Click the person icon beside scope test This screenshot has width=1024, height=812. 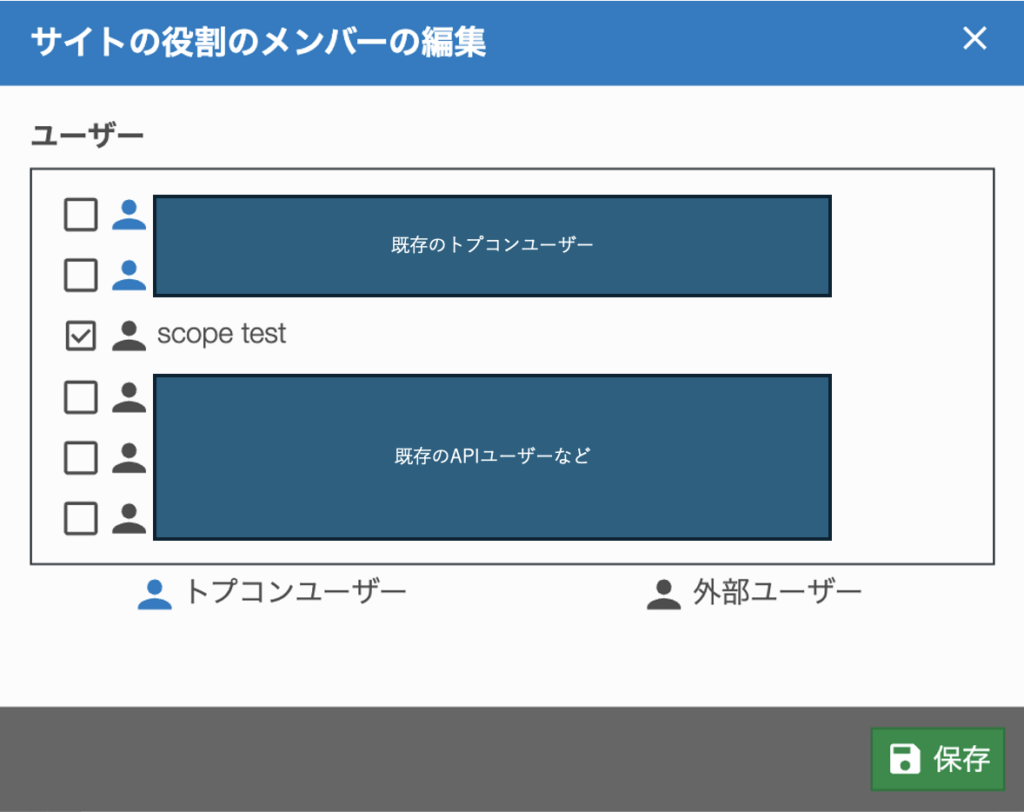[129, 335]
